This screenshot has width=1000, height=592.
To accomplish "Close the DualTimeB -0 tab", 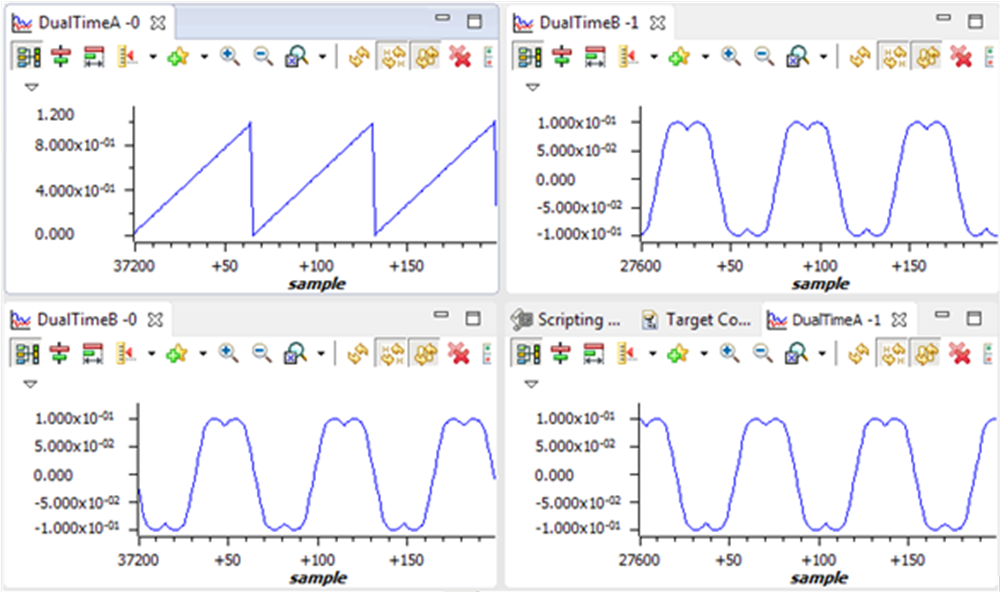I will pyautogui.click(x=156, y=320).
